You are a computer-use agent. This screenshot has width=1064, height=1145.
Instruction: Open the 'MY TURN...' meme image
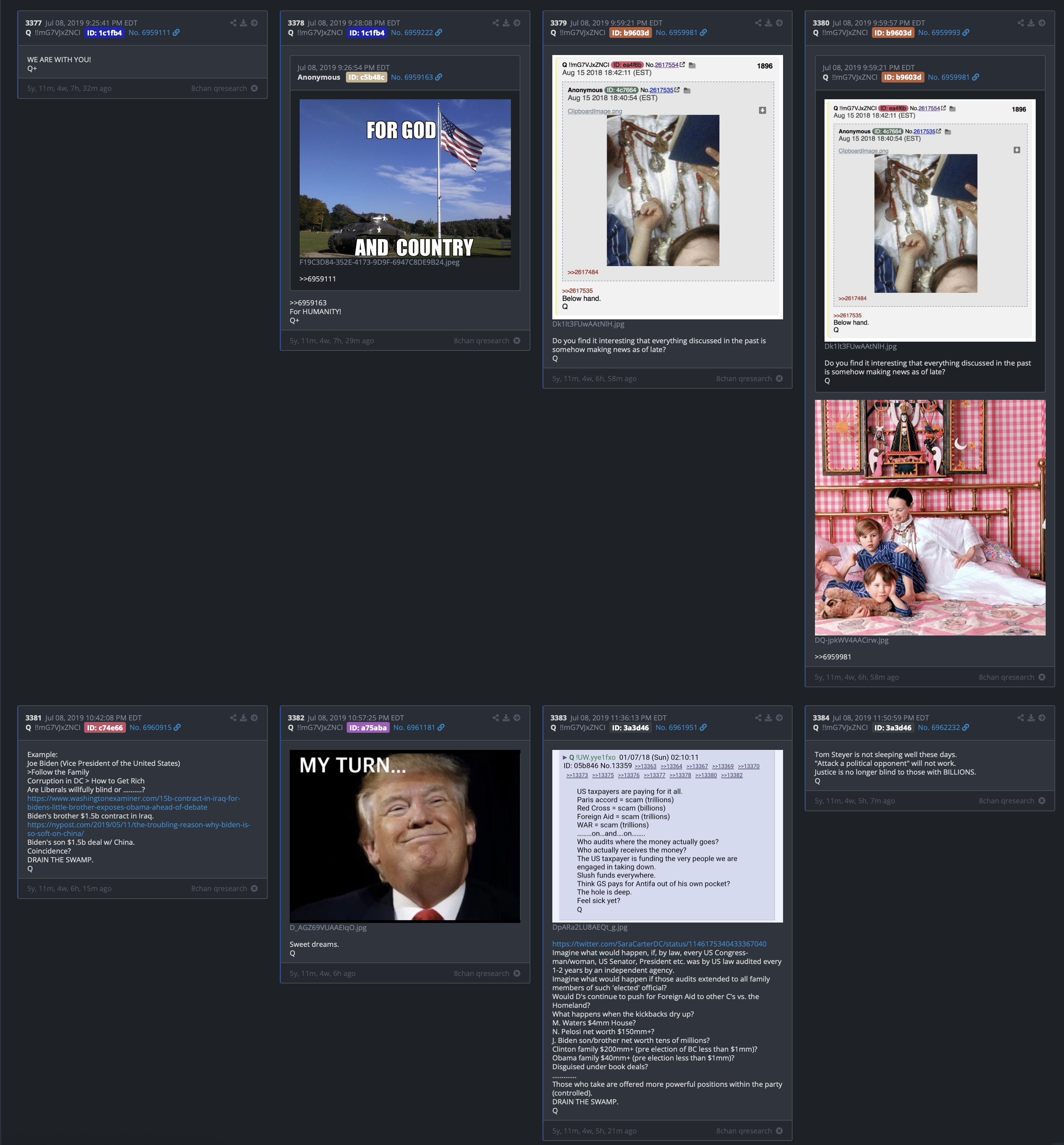point(405,836)
